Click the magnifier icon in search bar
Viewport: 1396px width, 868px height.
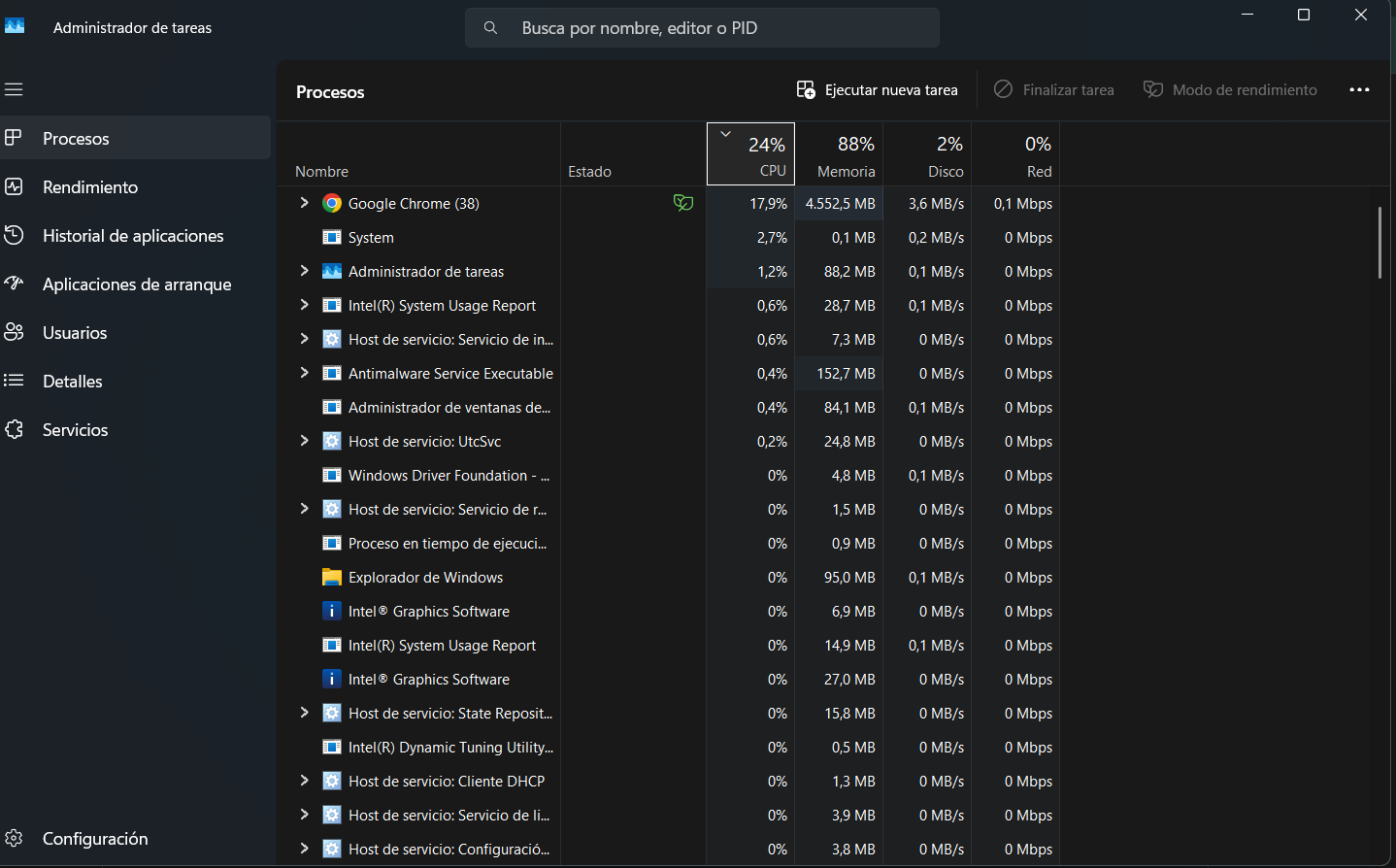[x=491, y=28]
